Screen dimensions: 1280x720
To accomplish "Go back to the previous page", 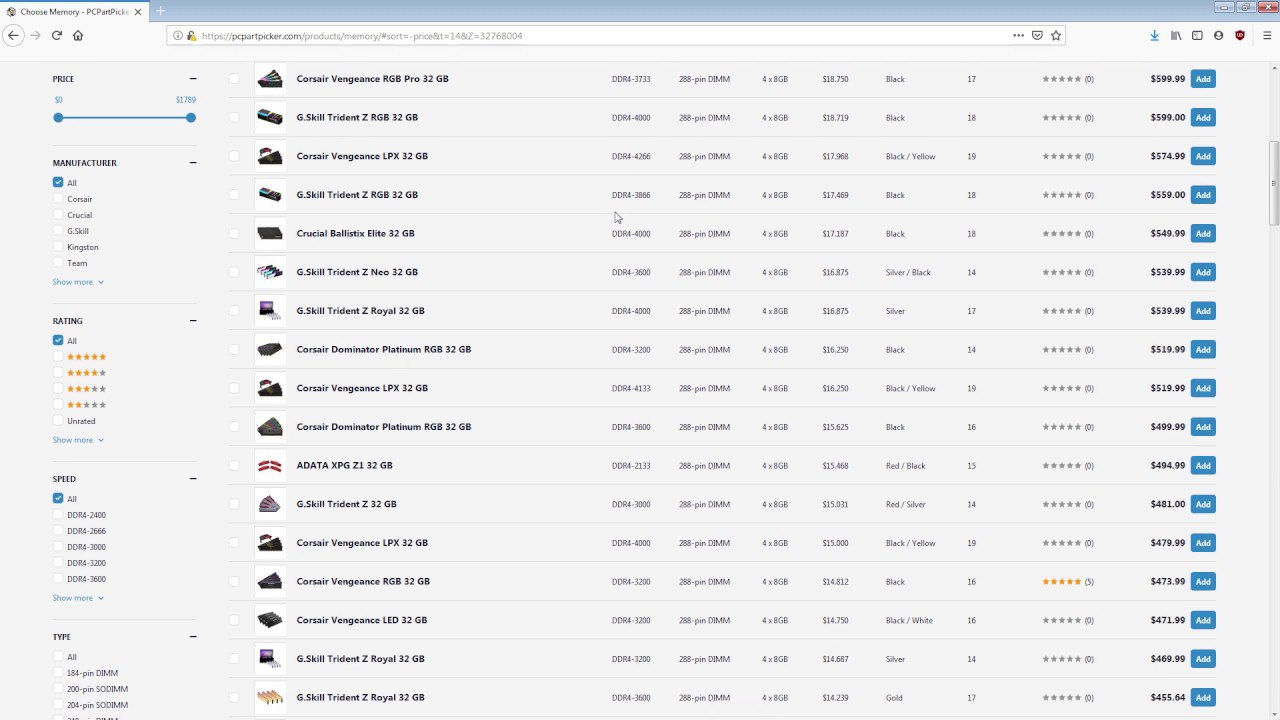I will [13, 35].
